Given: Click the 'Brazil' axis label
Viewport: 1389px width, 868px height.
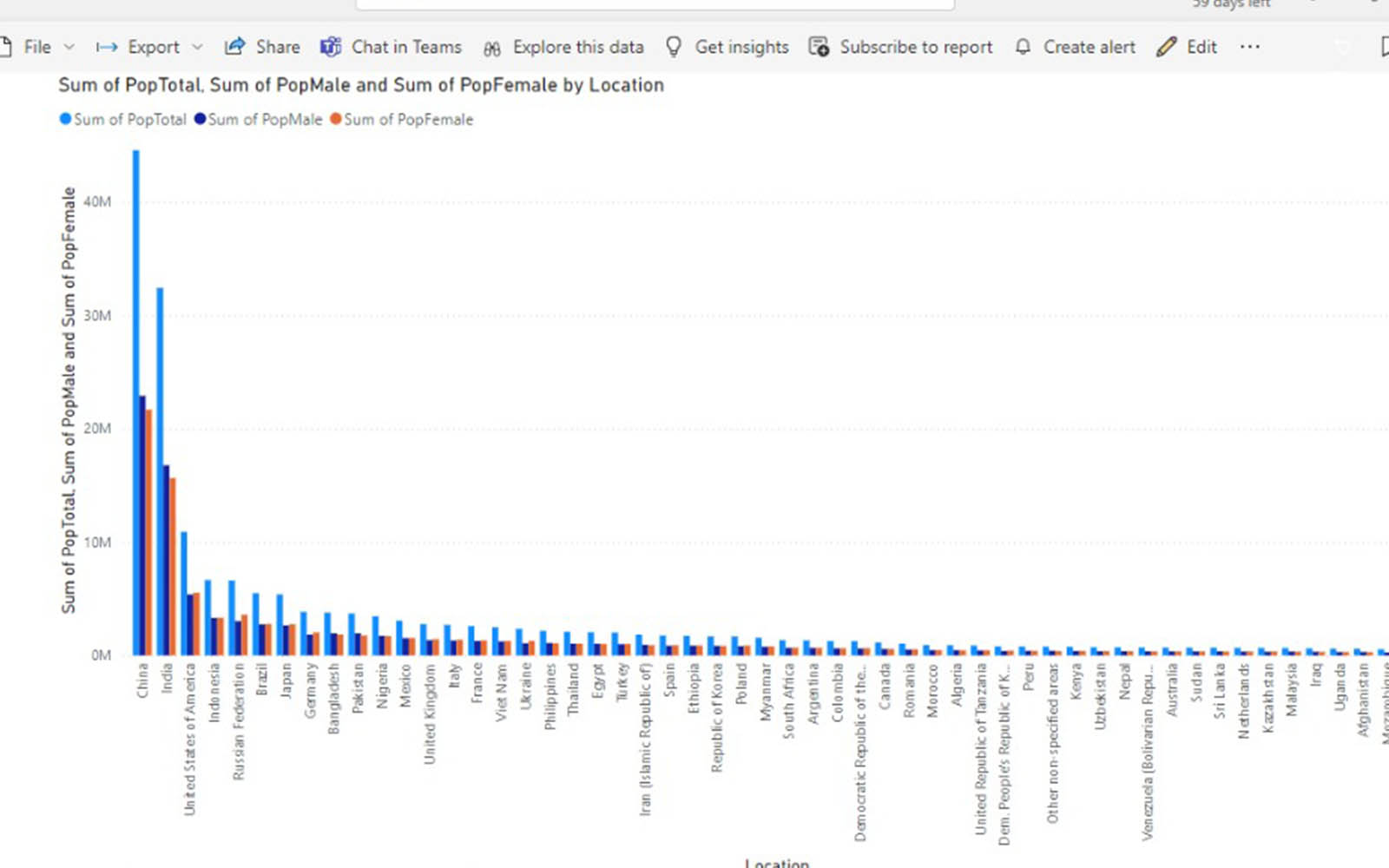Looking at the screenshot, I should pos(262,680).
